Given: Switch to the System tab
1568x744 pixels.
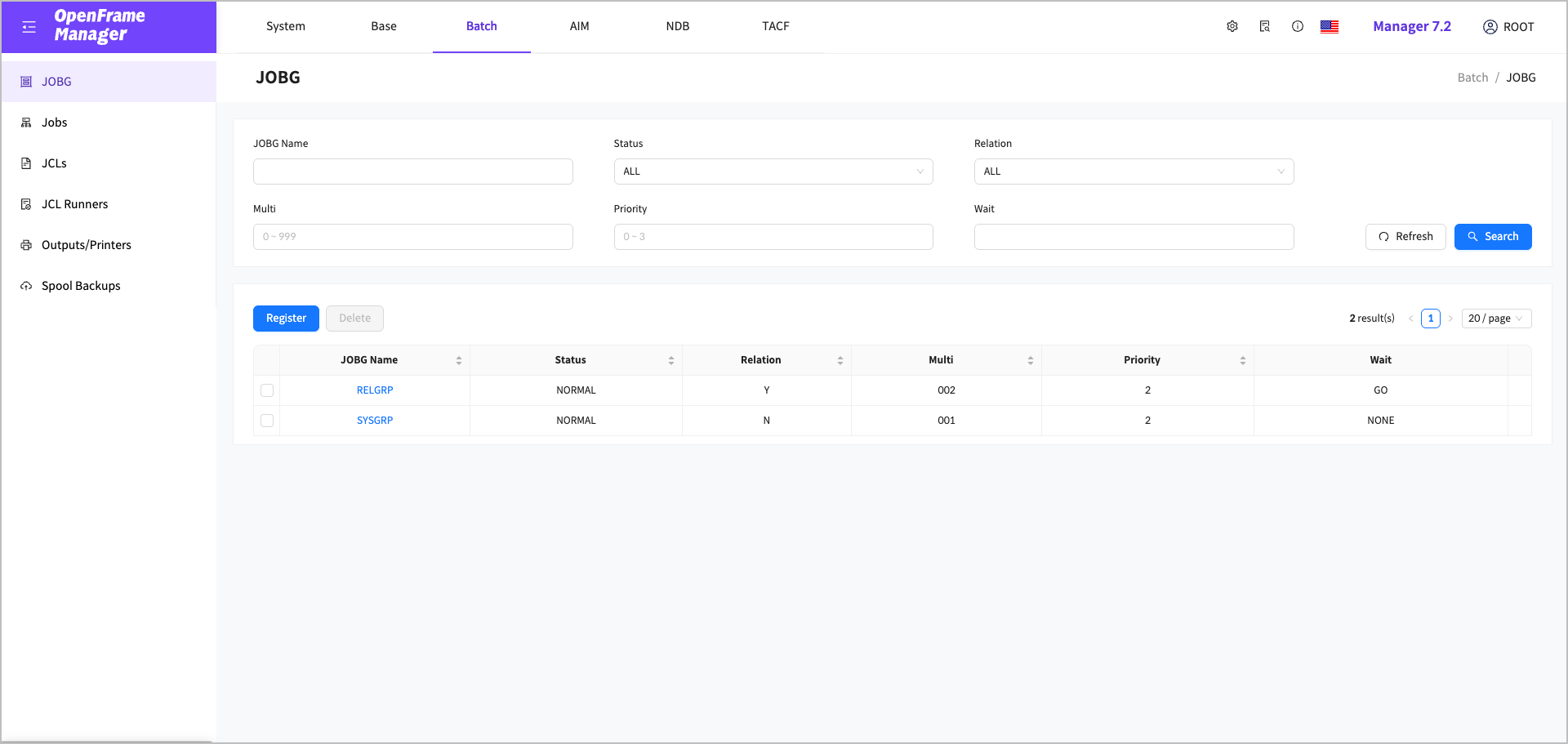Looking at the screenshot, I should pos(286,26).
